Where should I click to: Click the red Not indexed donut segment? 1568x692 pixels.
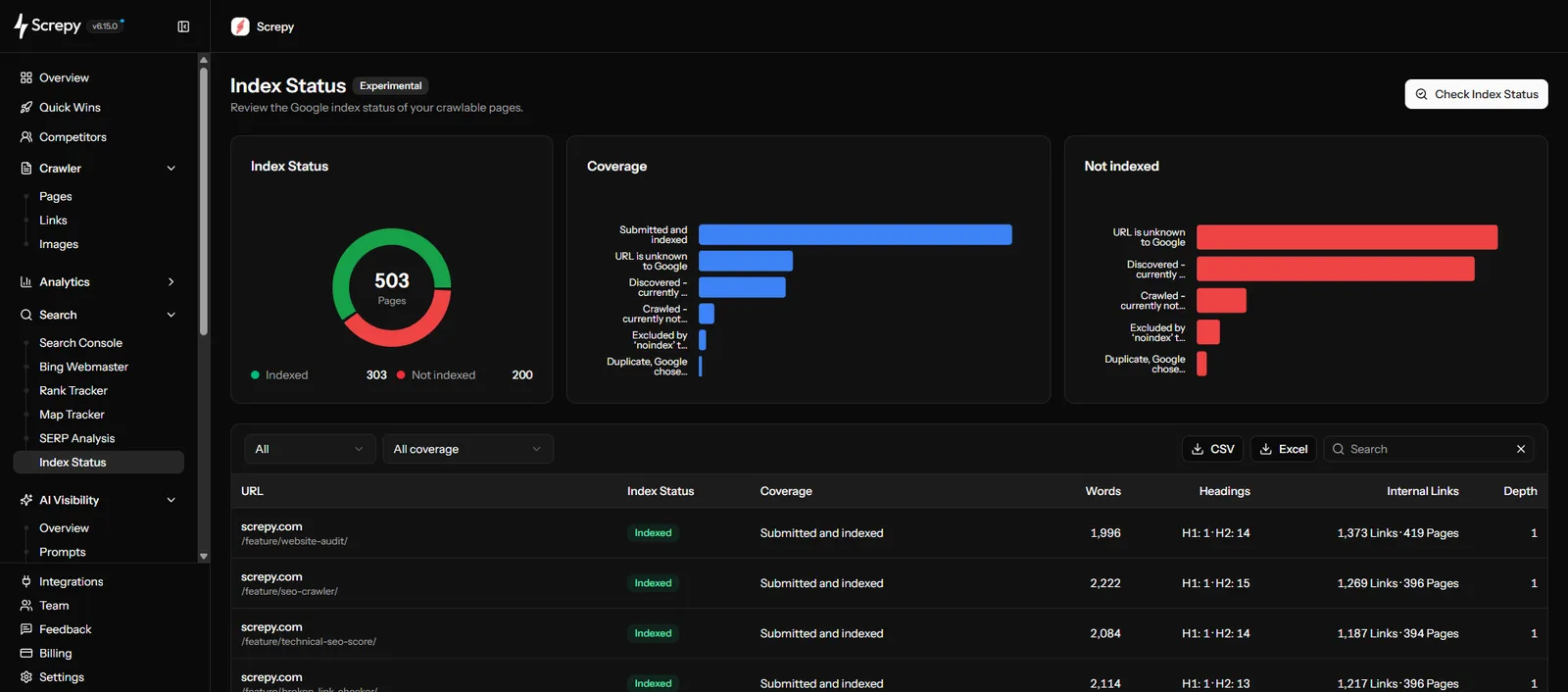point(402,339)
